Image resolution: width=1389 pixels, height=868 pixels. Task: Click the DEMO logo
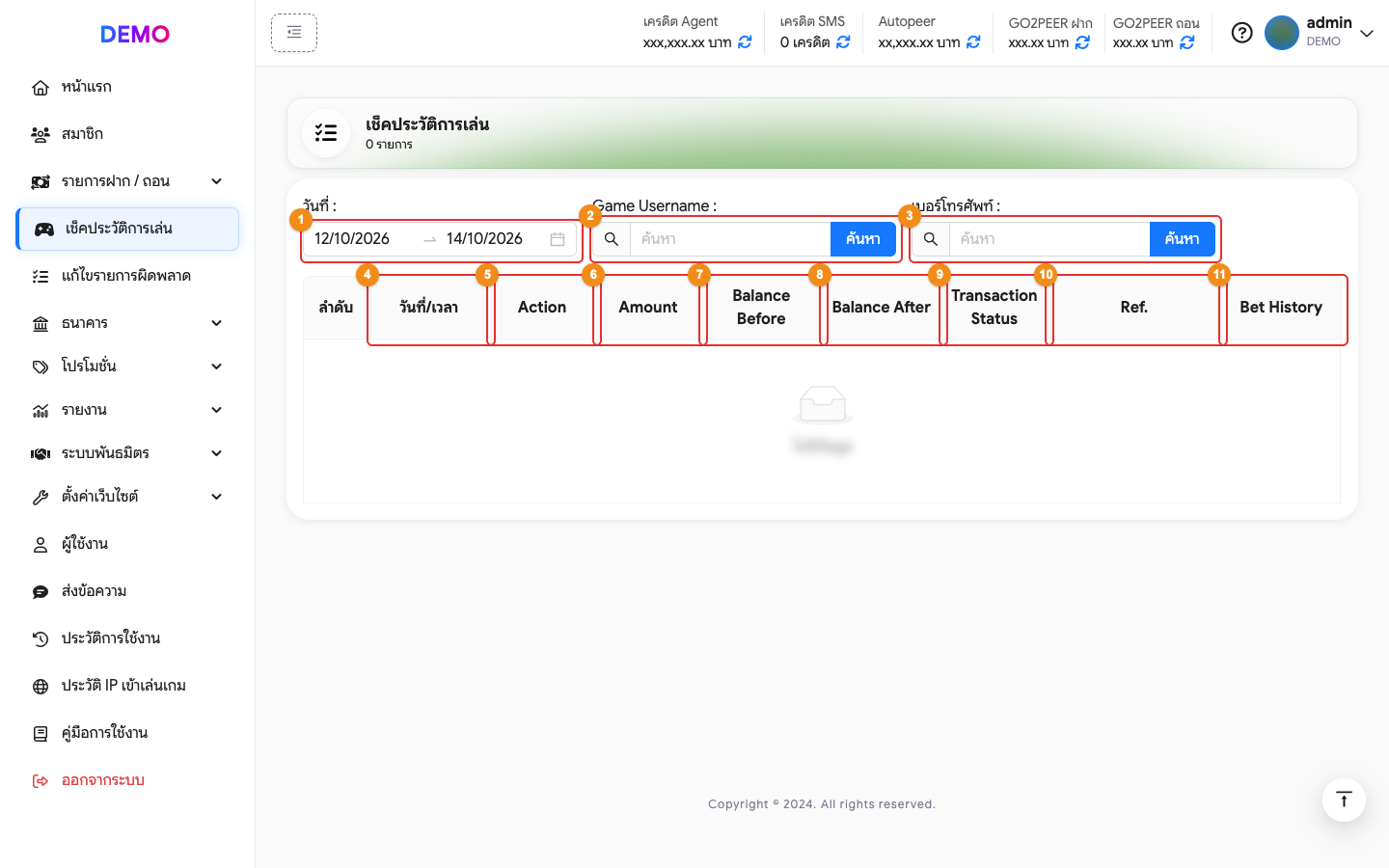[135, 34]
